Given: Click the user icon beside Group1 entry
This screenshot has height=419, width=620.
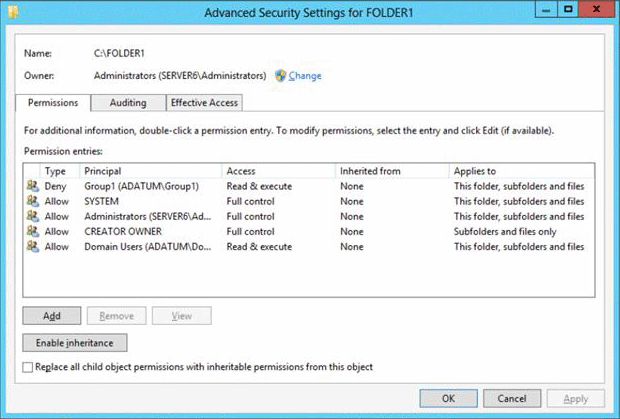Looking at the screenshot, I should [31, 186].
